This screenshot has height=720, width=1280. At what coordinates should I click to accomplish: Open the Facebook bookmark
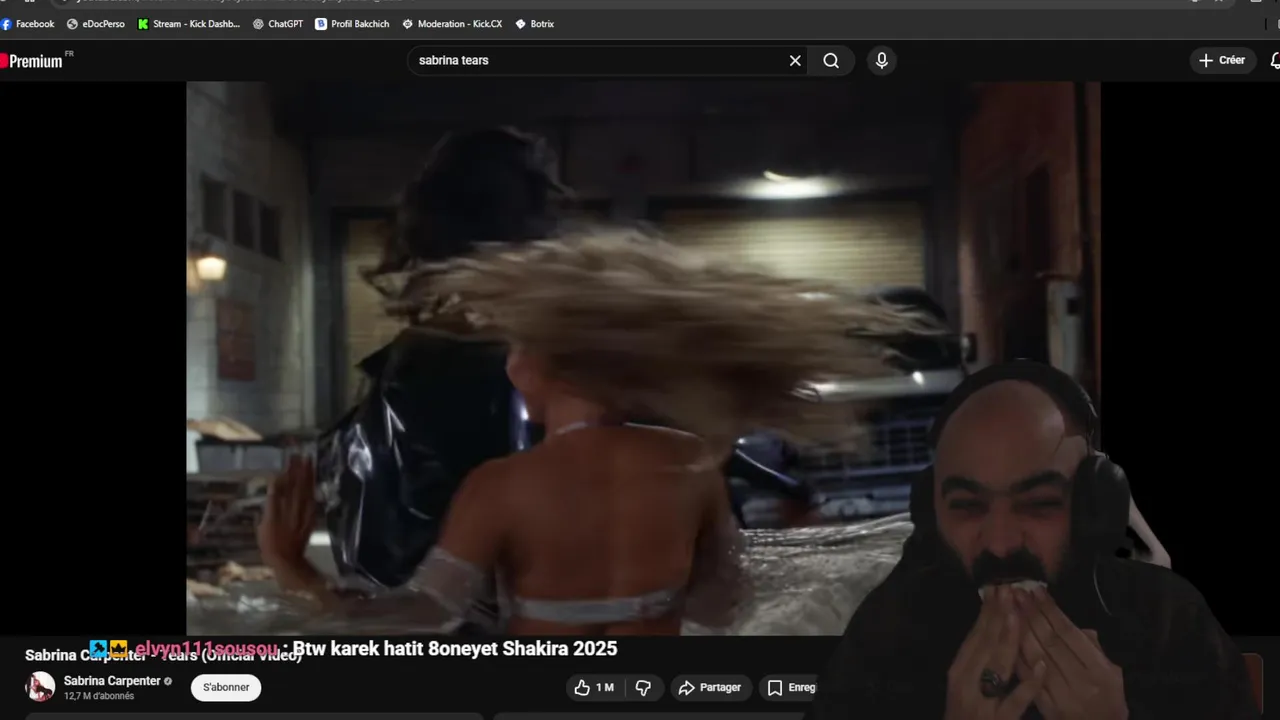point(28,24)
